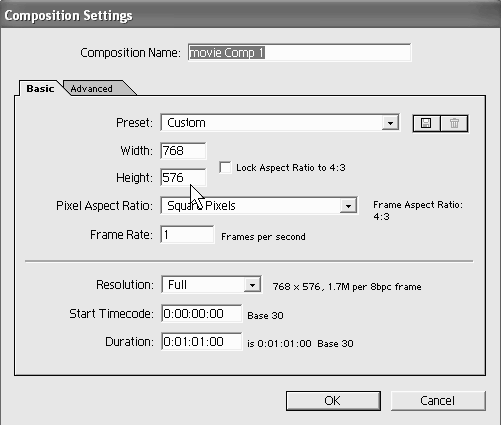Enable Lock Aspect Ratio to 4:3 checkbox

pos(225,167)
